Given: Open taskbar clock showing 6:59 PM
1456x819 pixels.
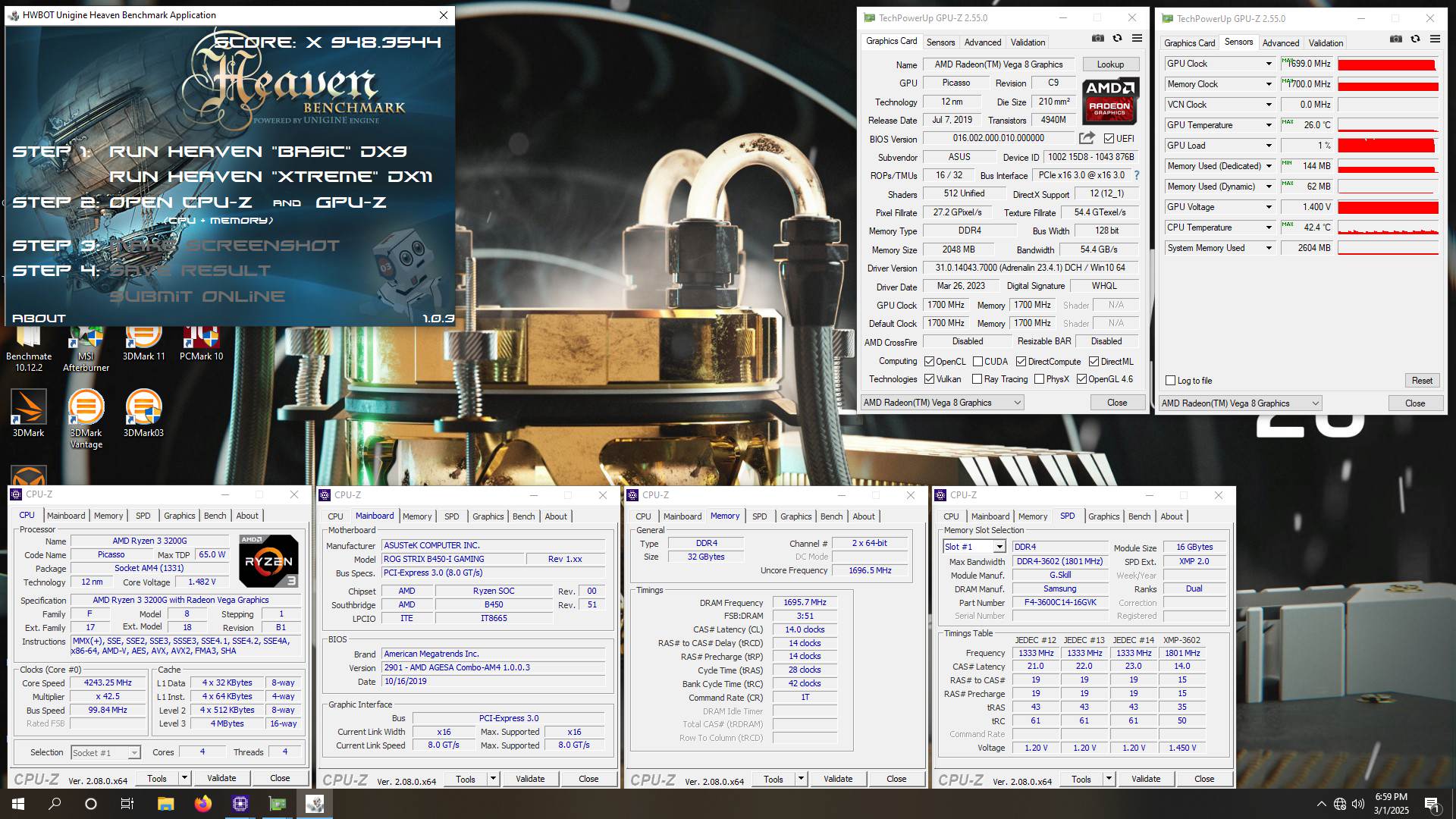Looking at the screenshot, I should (1391, 804).
